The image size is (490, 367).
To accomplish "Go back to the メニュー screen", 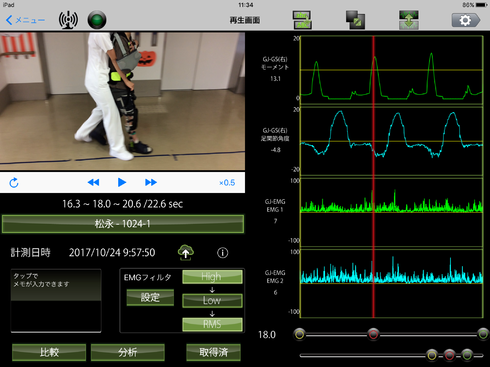I will (x=25, y=20).
